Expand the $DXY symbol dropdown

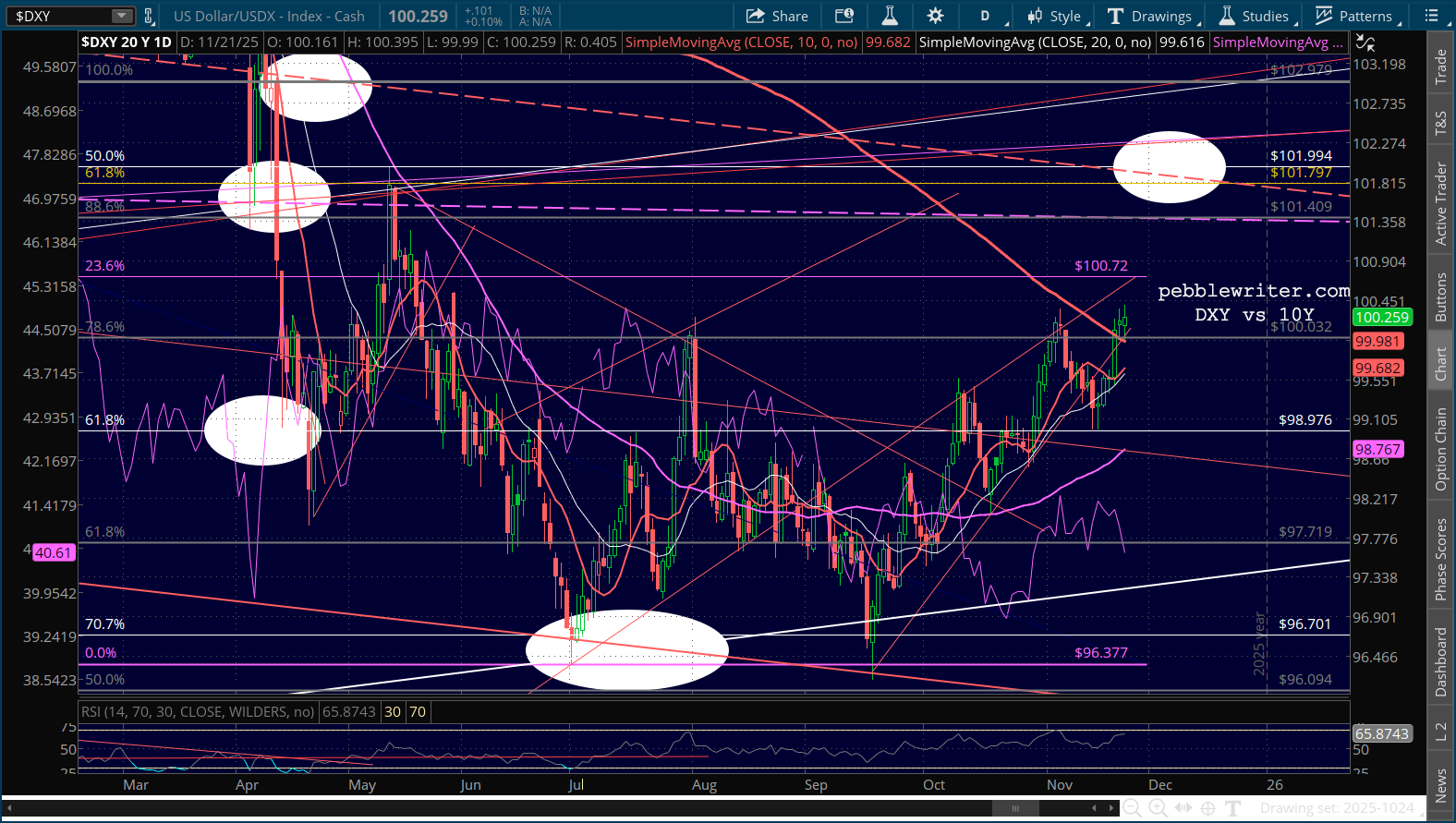[x=122, y=16]
